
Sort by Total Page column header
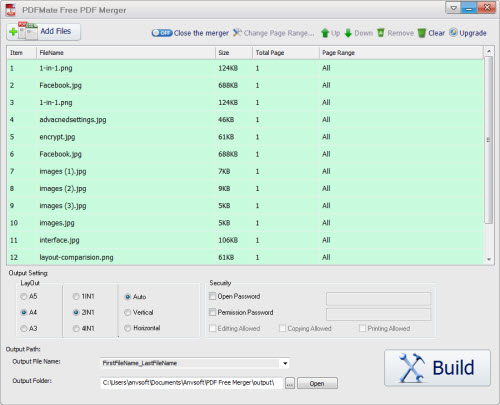tap(286, 53)
